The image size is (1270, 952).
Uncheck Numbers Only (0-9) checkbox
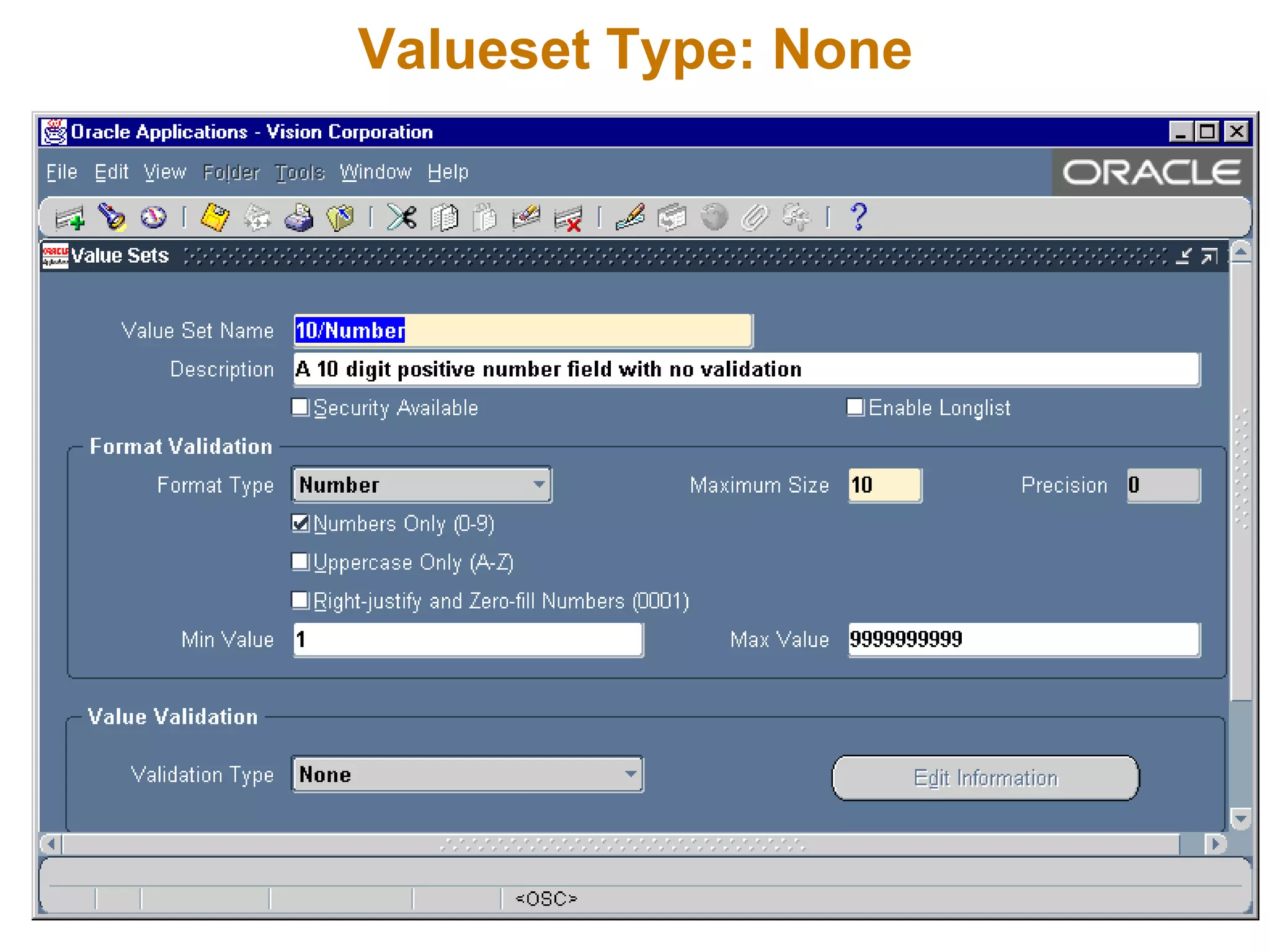point(300,523)
